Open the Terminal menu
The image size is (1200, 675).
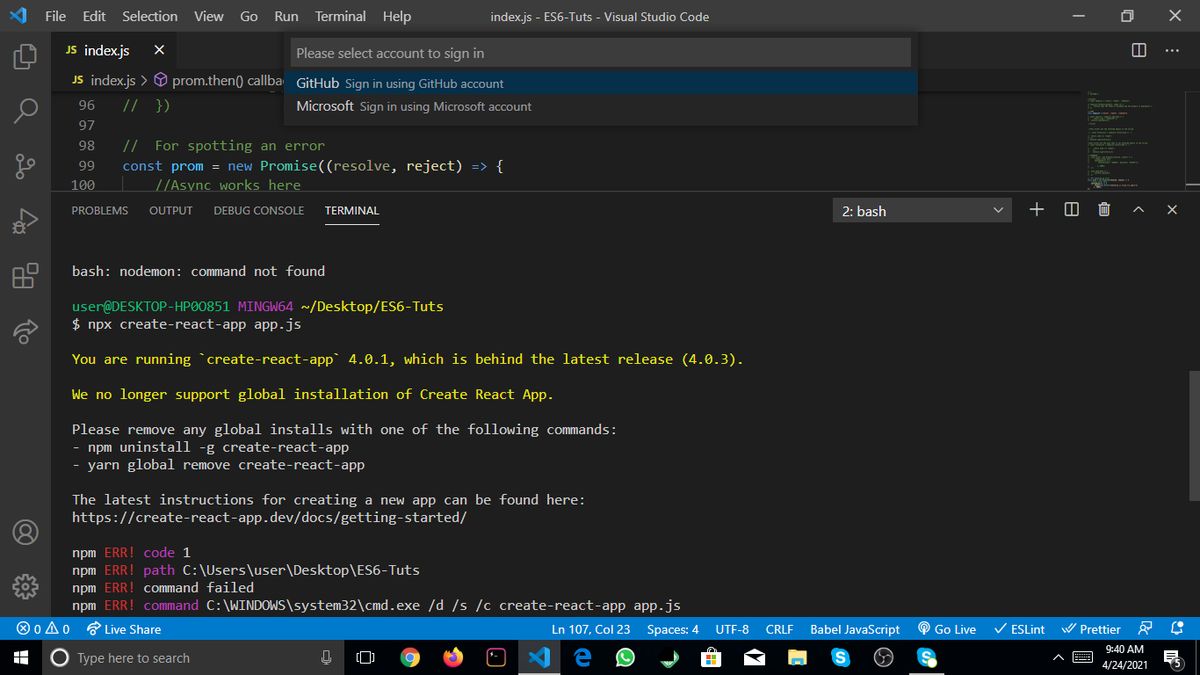coord(340,16)
